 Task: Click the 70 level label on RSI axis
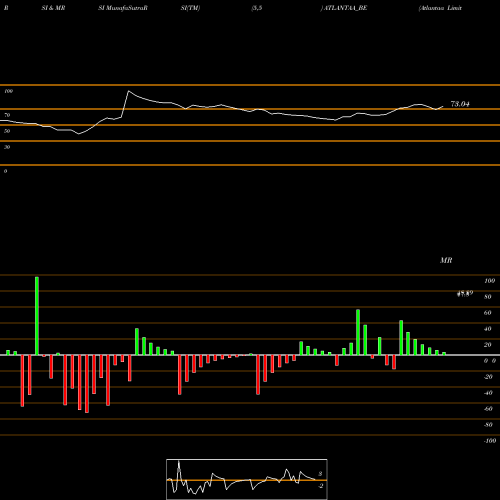tap(7, 115)
